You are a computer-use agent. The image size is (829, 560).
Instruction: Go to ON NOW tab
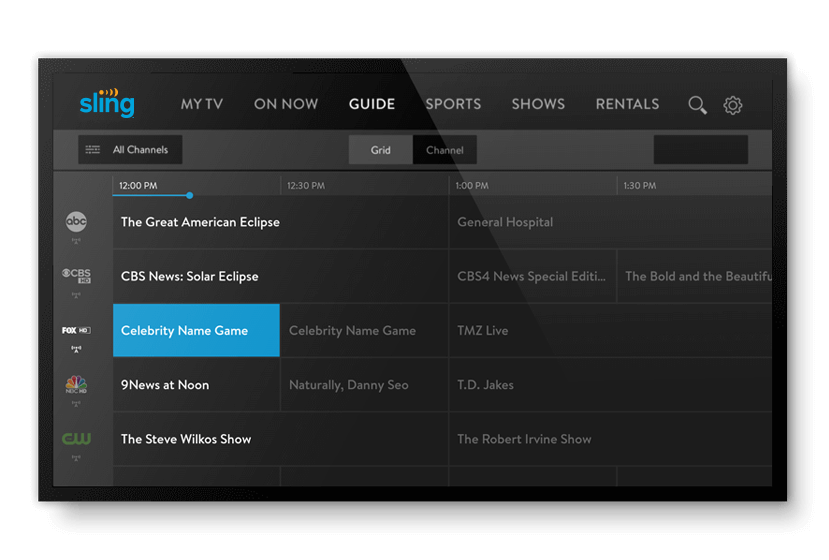click(x=286, y=104)
